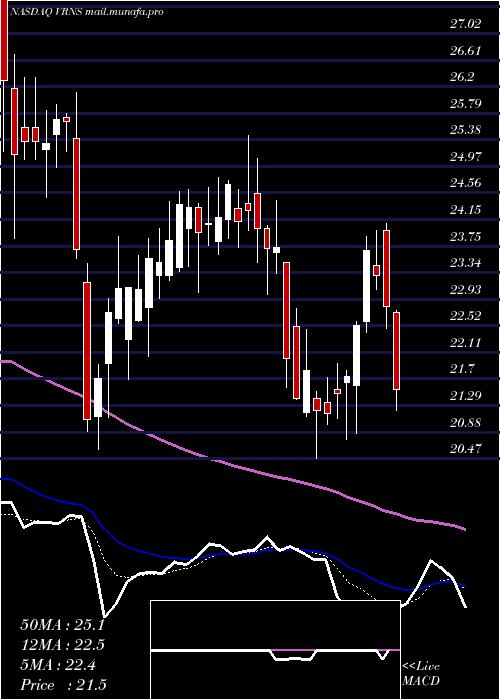Click inside the MACD inset panel
The height and width of the screenshot is (700, 500).
pos(275,650)
